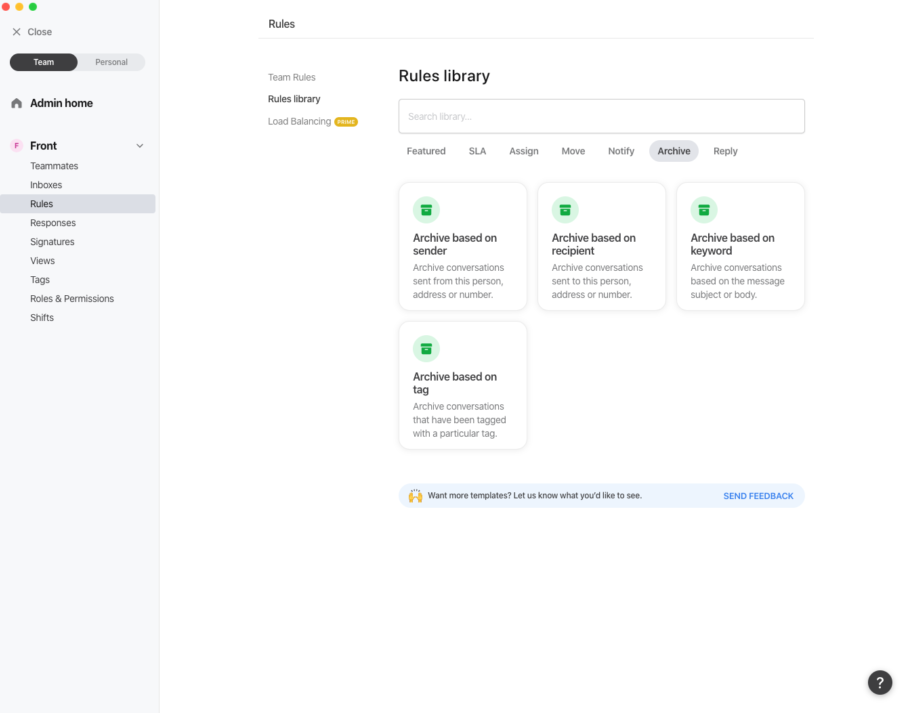Open the Archive based on recipient template

pos(601,247)
